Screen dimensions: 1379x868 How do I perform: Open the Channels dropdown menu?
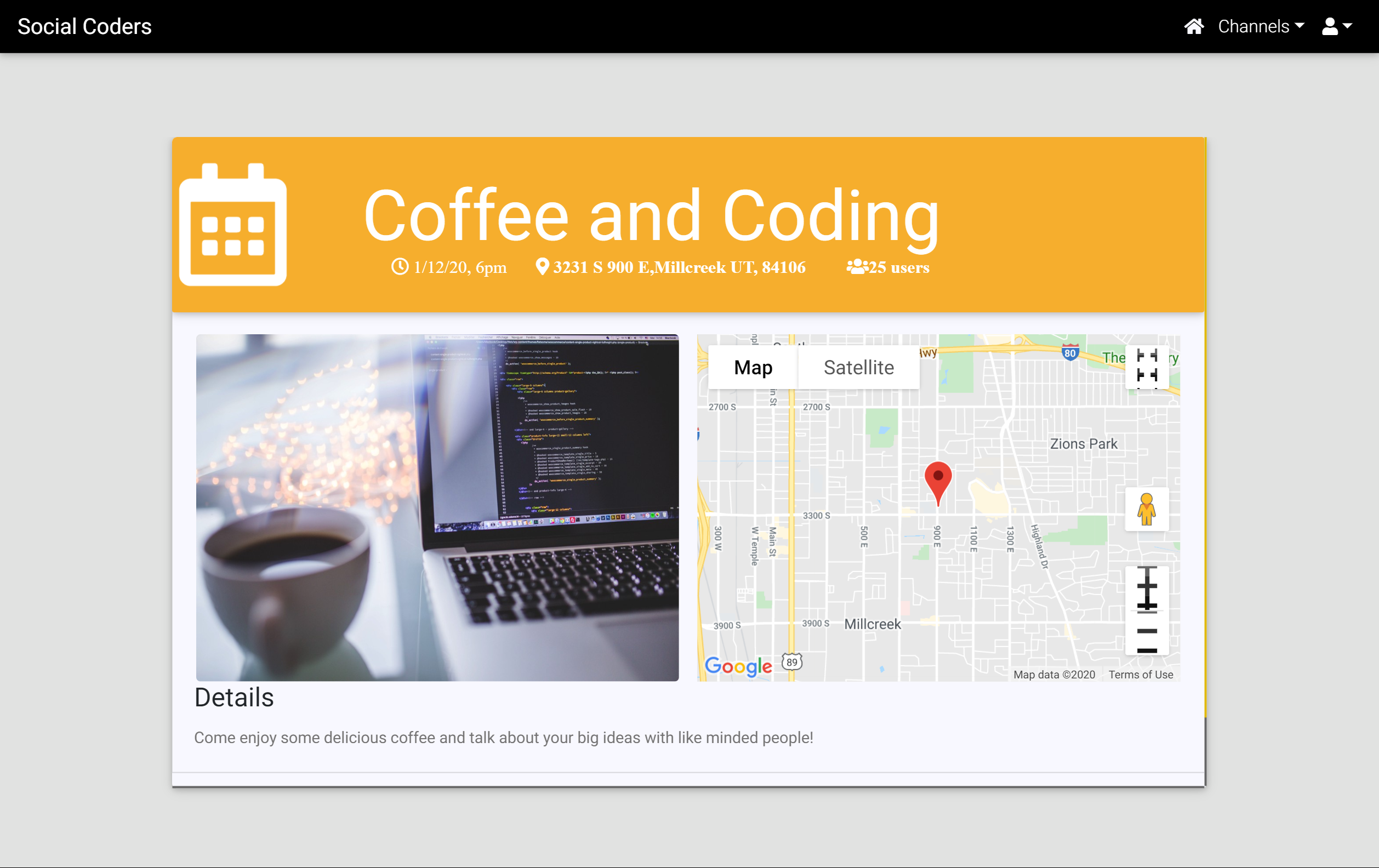1255,26
